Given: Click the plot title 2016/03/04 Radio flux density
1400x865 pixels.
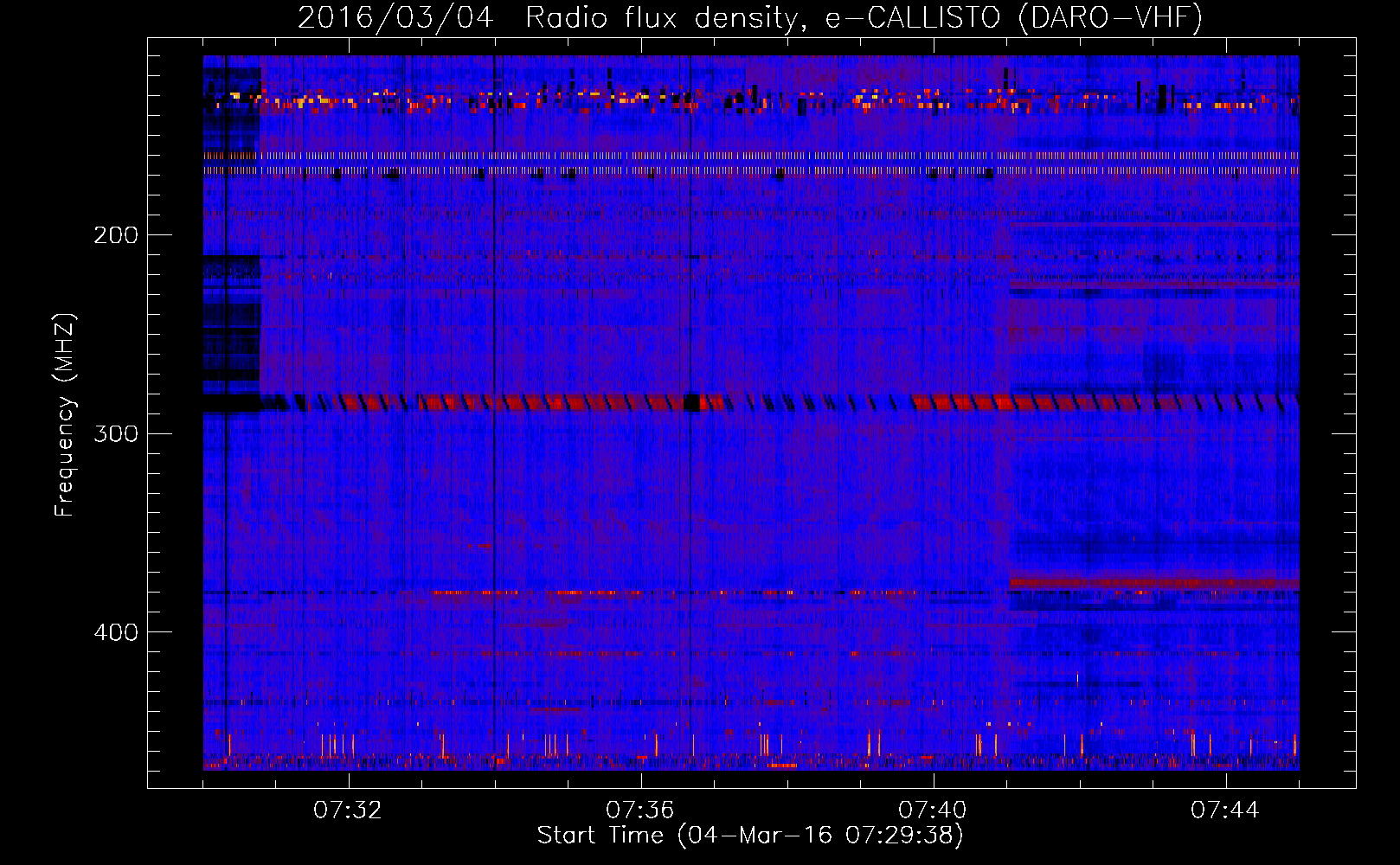Looking at the screenshot, I should coord(750,17).
